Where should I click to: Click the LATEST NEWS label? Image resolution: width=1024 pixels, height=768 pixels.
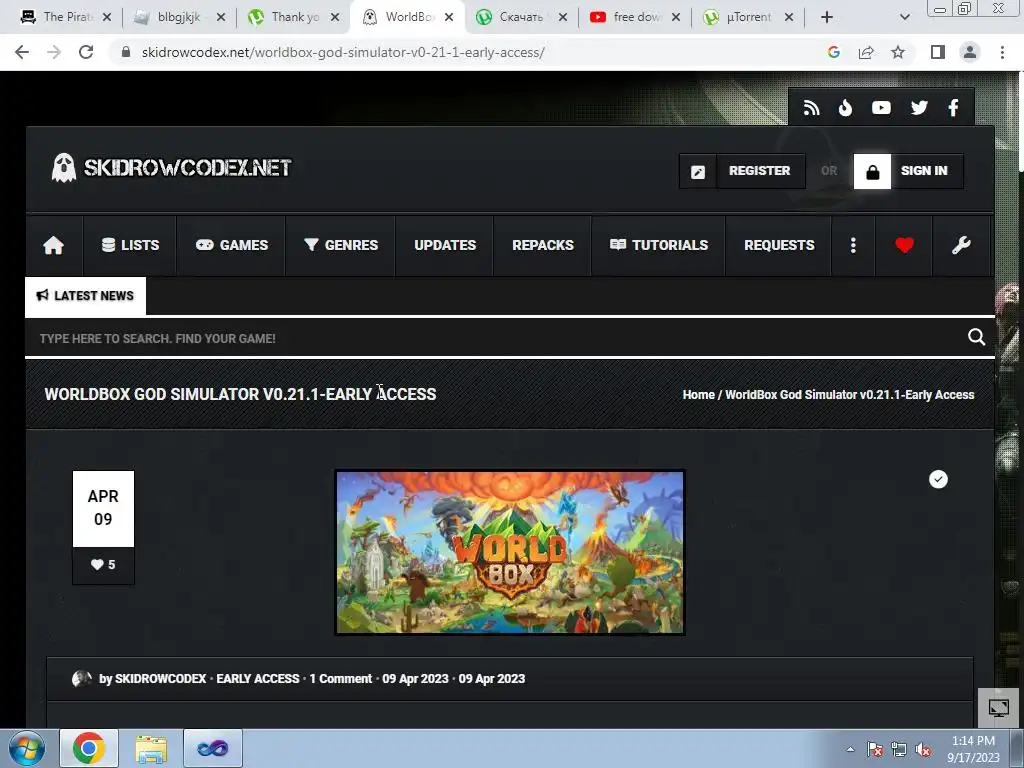coord(86,296)
